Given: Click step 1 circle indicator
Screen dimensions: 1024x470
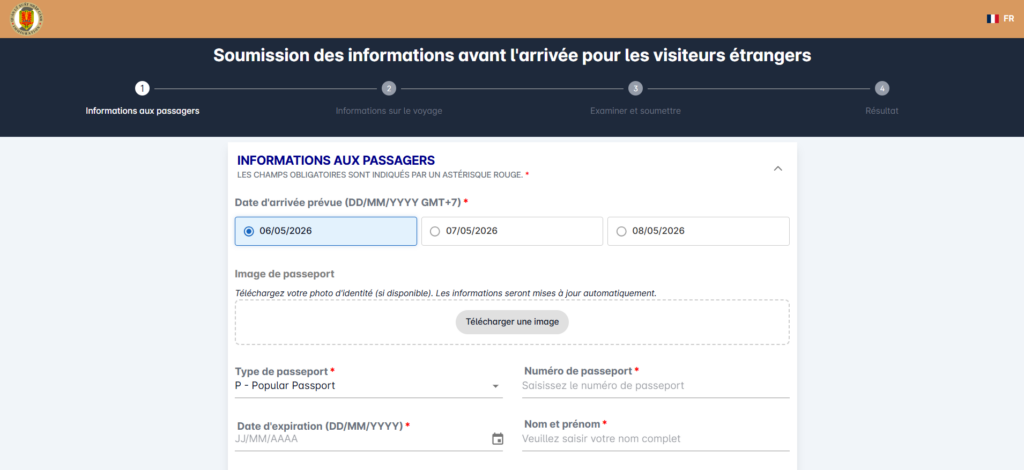Looking at the screenshot, I should 142,88.
